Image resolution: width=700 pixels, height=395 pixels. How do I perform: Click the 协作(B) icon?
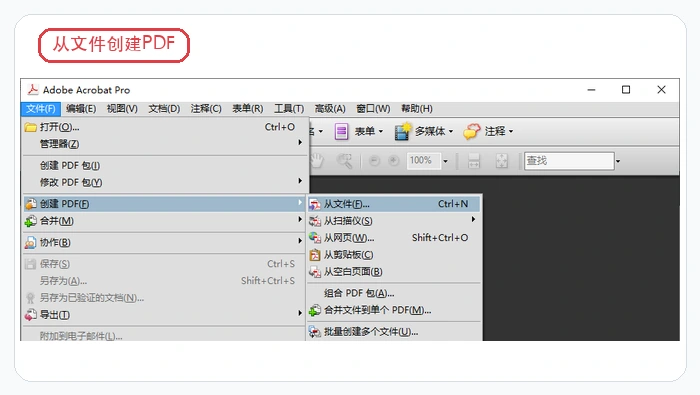[x=30, y=242]
